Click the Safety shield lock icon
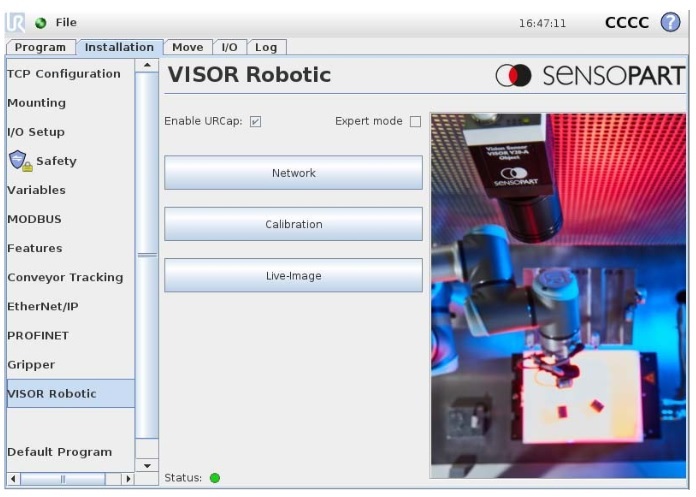Screen dimensions: 696x497 click(x=20, y=161)
